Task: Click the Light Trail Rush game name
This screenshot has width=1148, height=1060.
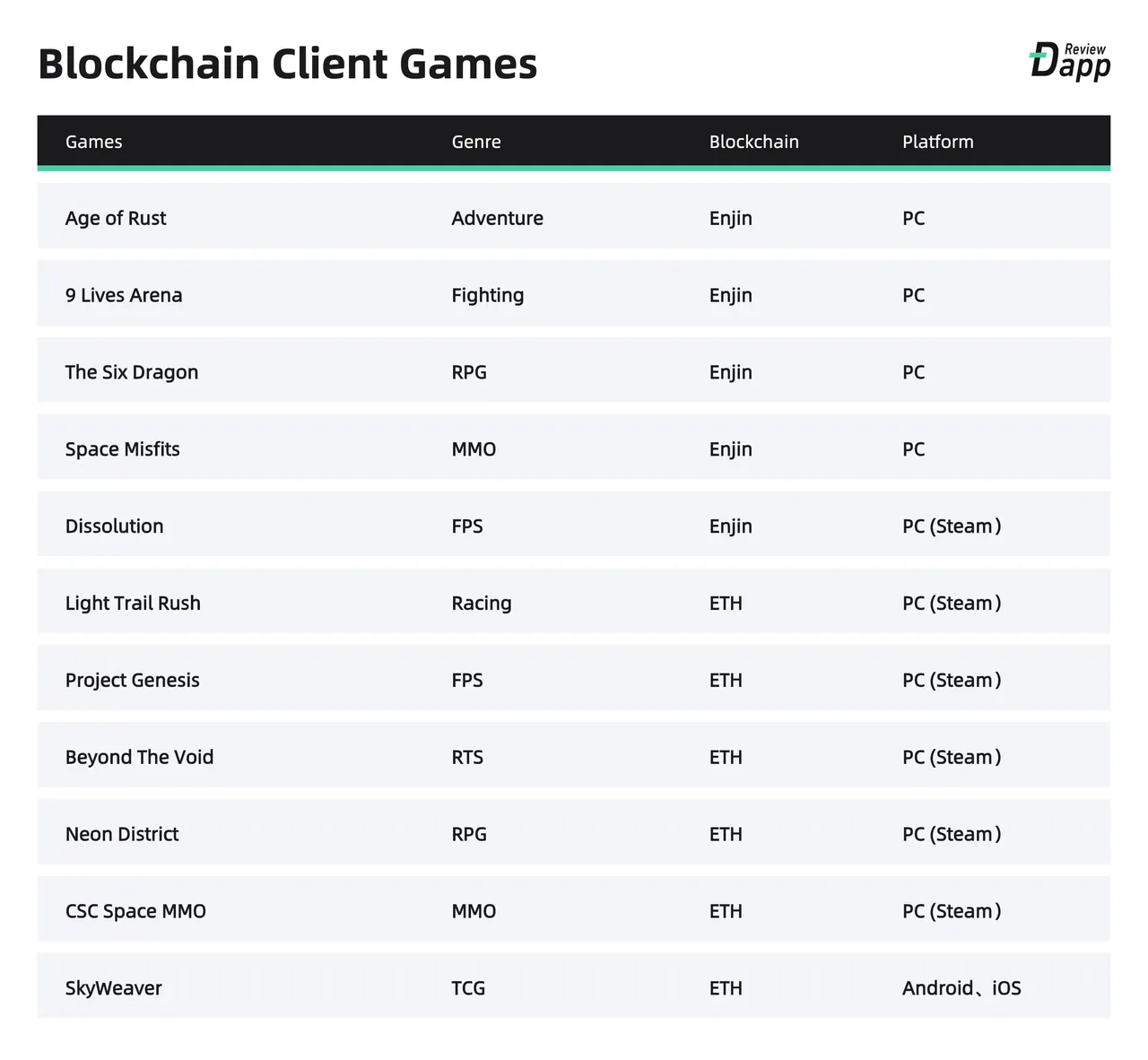Action: tap(133, 604)
